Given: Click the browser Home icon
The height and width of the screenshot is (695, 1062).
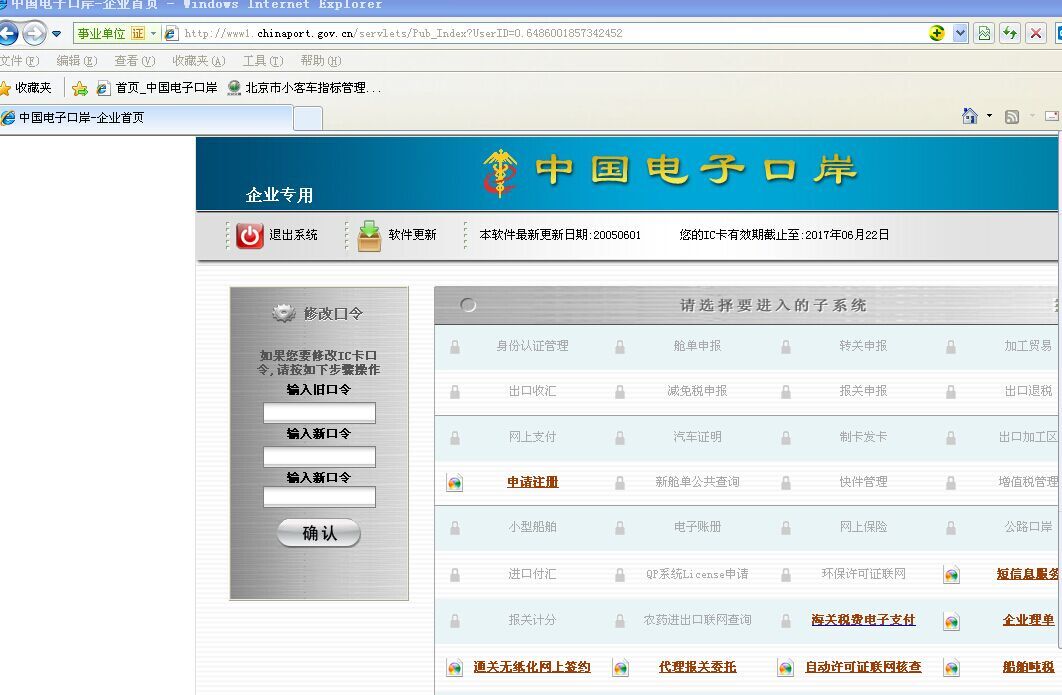Looking at the screenshot, I should pos(969,117).
